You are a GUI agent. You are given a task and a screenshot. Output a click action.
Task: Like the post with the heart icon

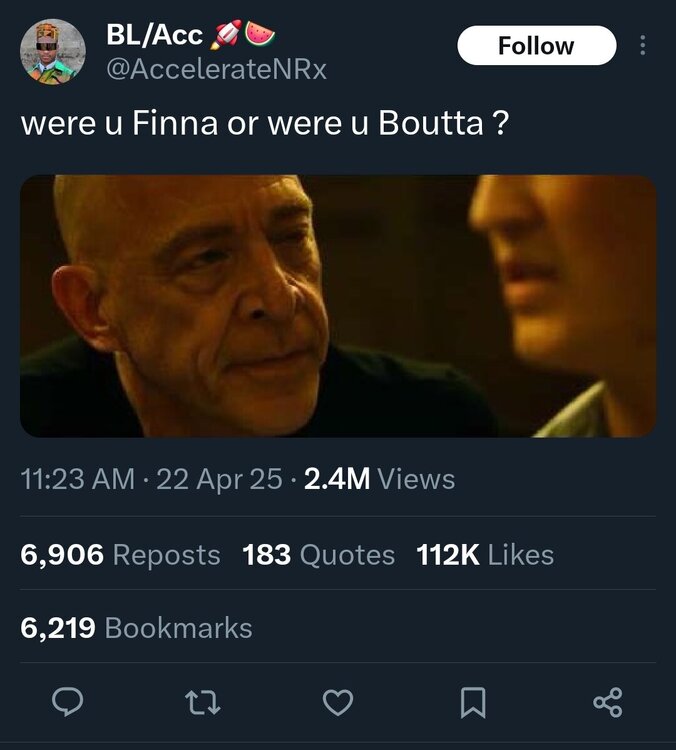coord(338,703)
